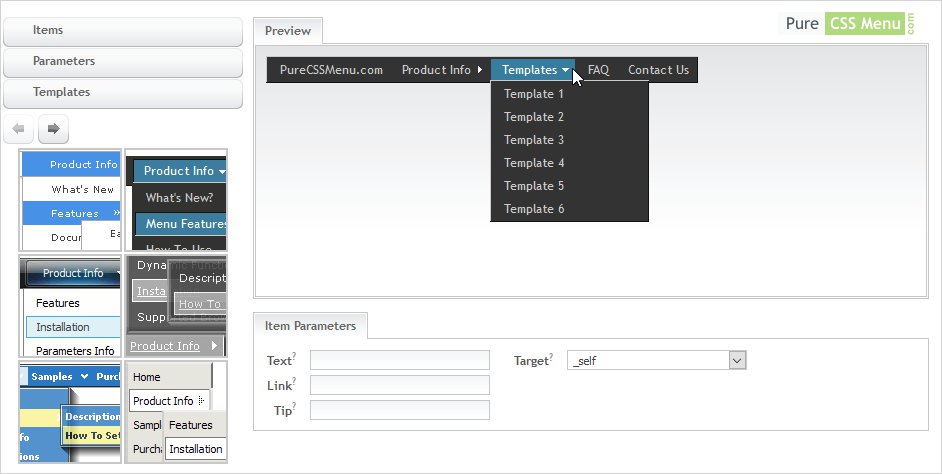Open the Parameters panel
Screen dimensions: 942x474
(123, 61)
